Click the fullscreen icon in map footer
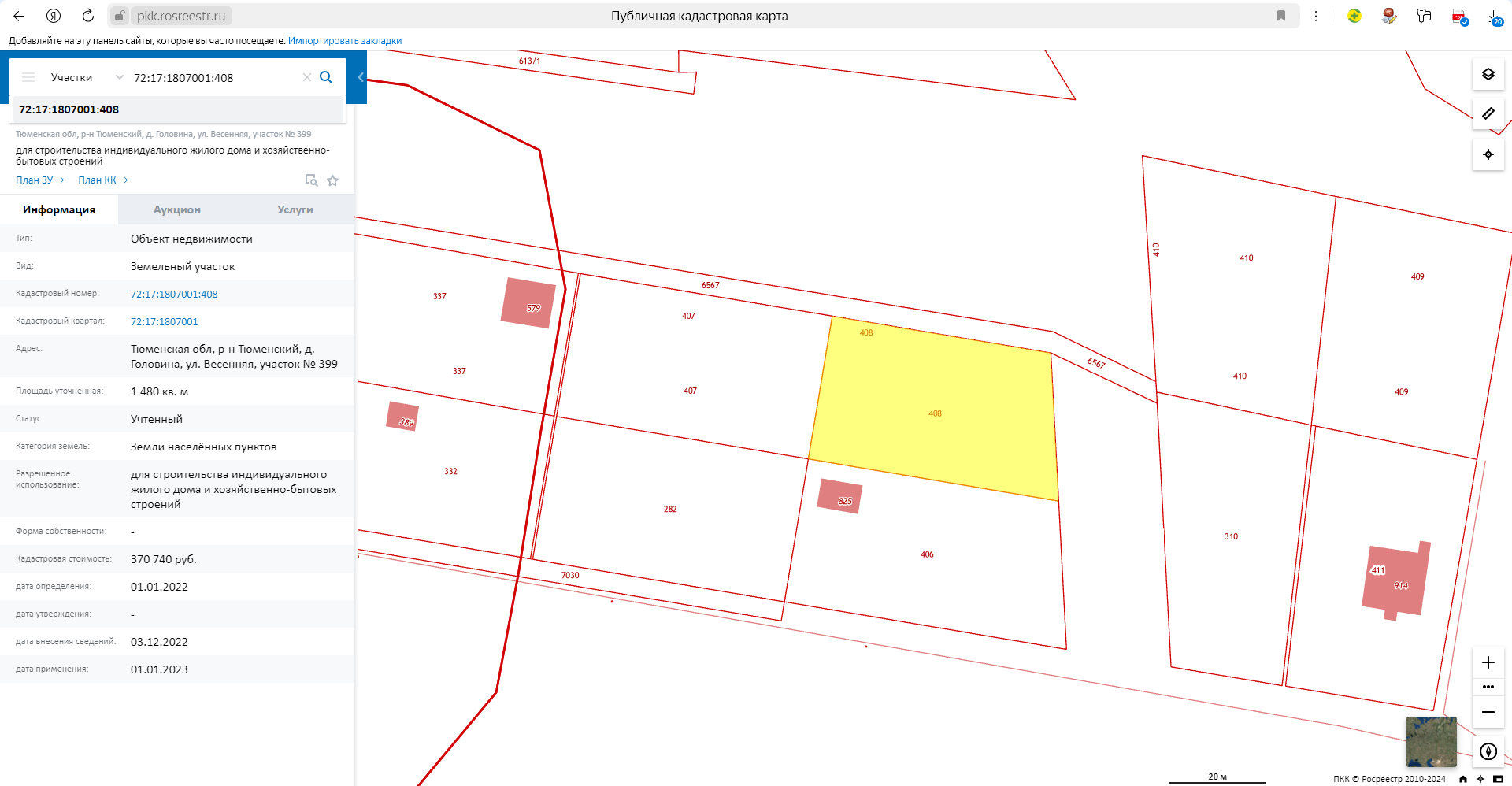Image resolution: width=1512 pixels, height=786 pixels. [1498, 779]
